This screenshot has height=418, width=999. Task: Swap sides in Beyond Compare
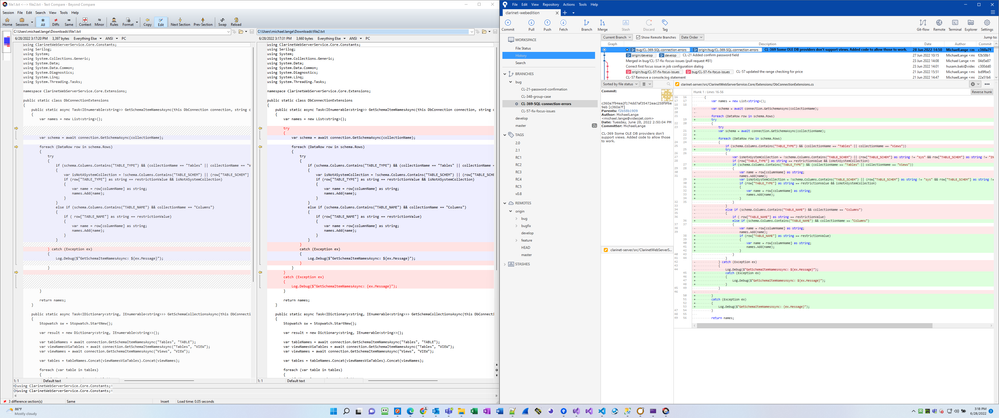tap(222, 22)
